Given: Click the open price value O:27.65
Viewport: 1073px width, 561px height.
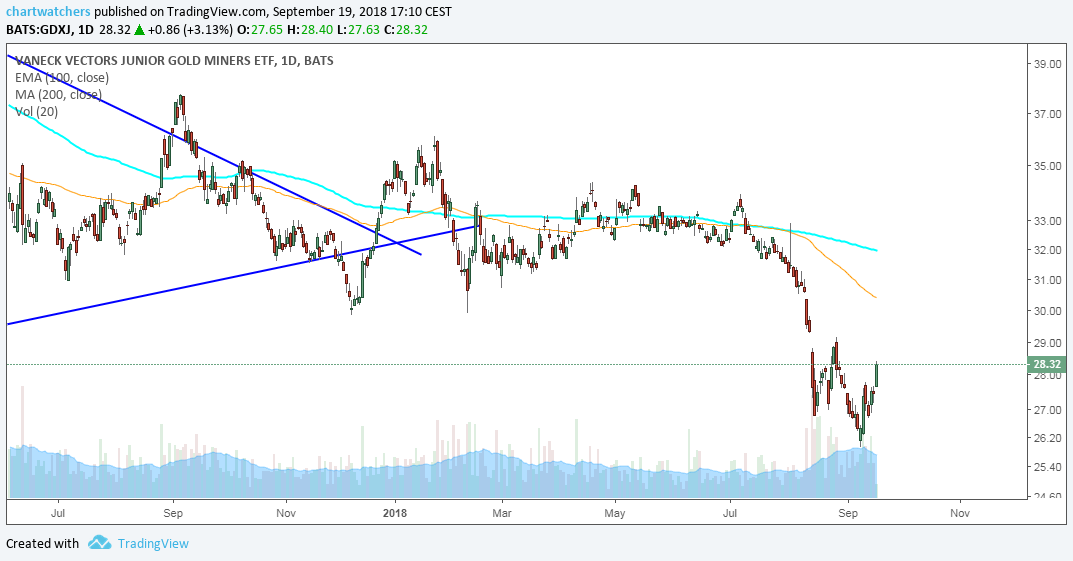Looking at the screenshot, I should coord(261,29).
